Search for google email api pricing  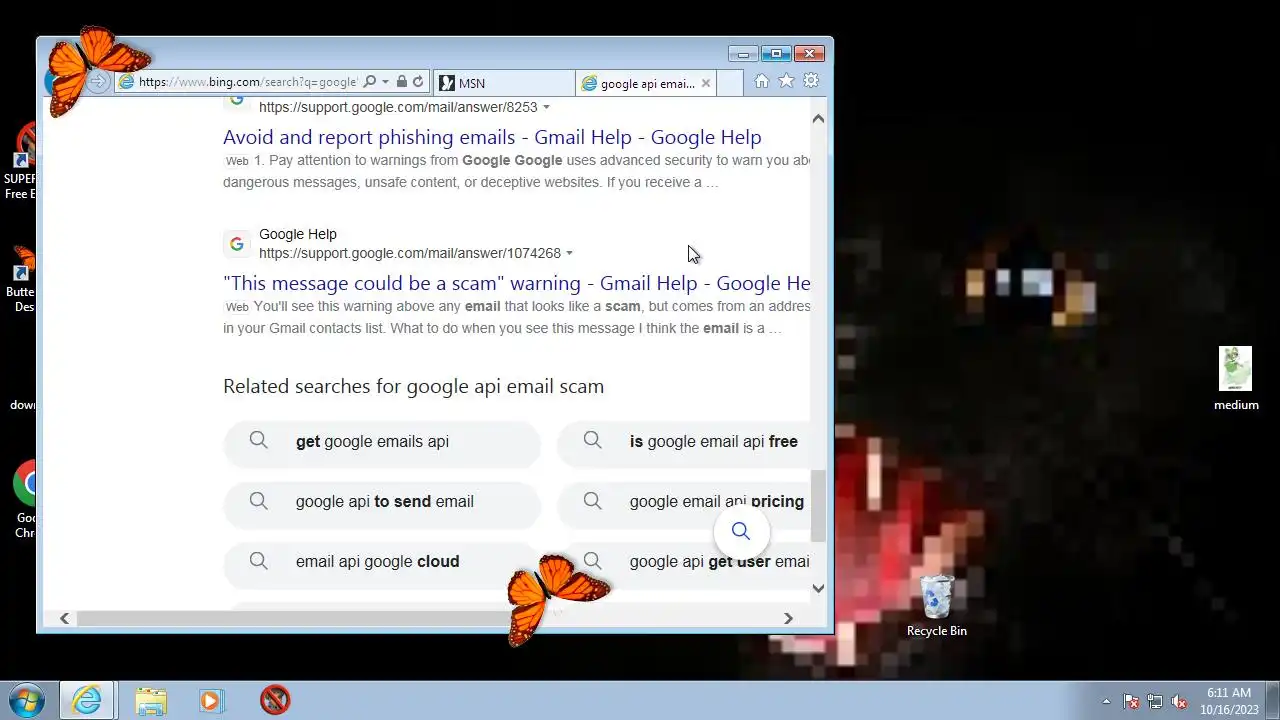[x=684, y=502]
